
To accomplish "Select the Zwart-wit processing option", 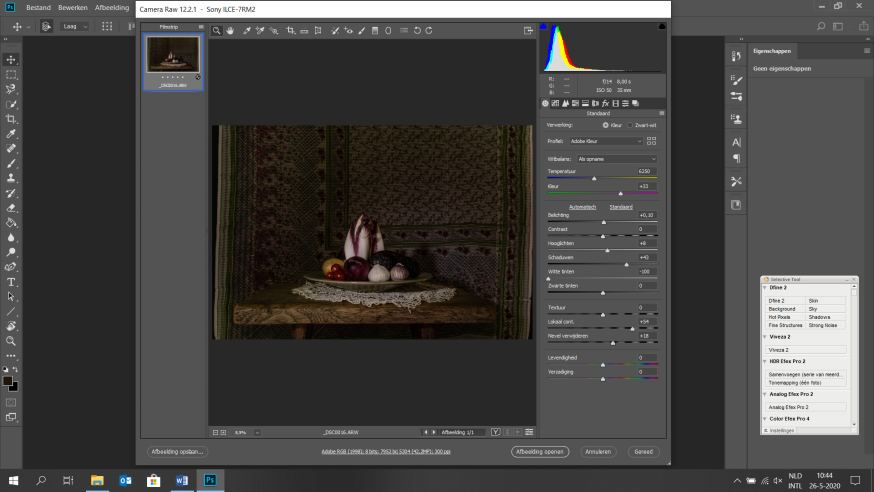I will tap(629, 125).
